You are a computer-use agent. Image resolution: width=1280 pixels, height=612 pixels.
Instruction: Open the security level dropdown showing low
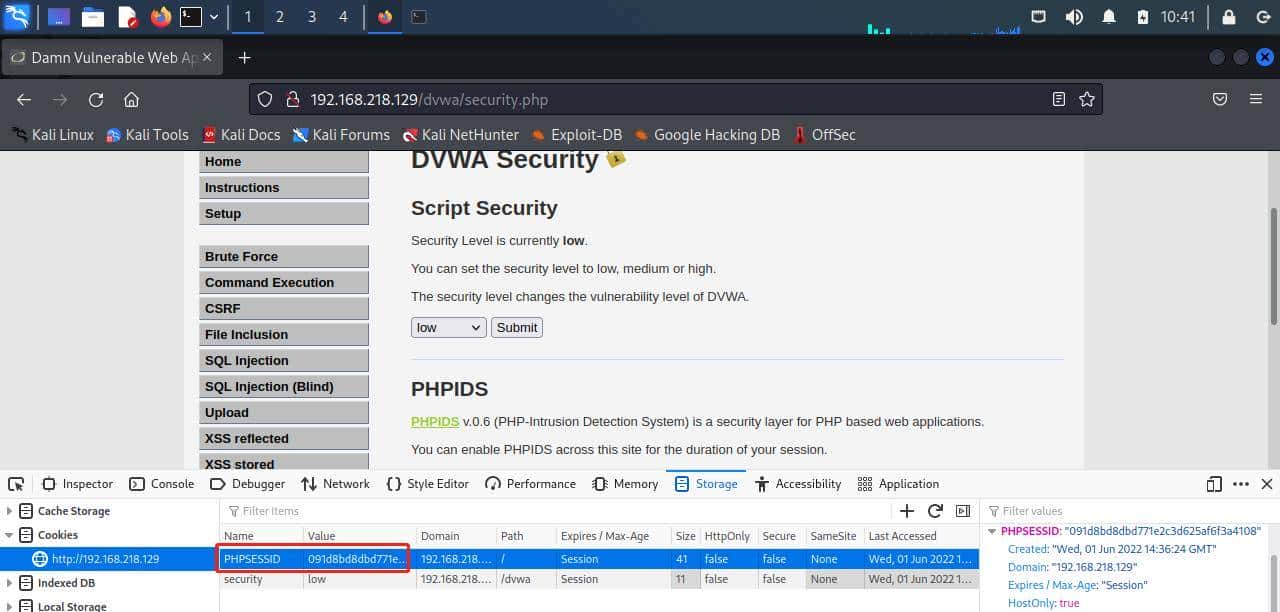pos(448,327)
